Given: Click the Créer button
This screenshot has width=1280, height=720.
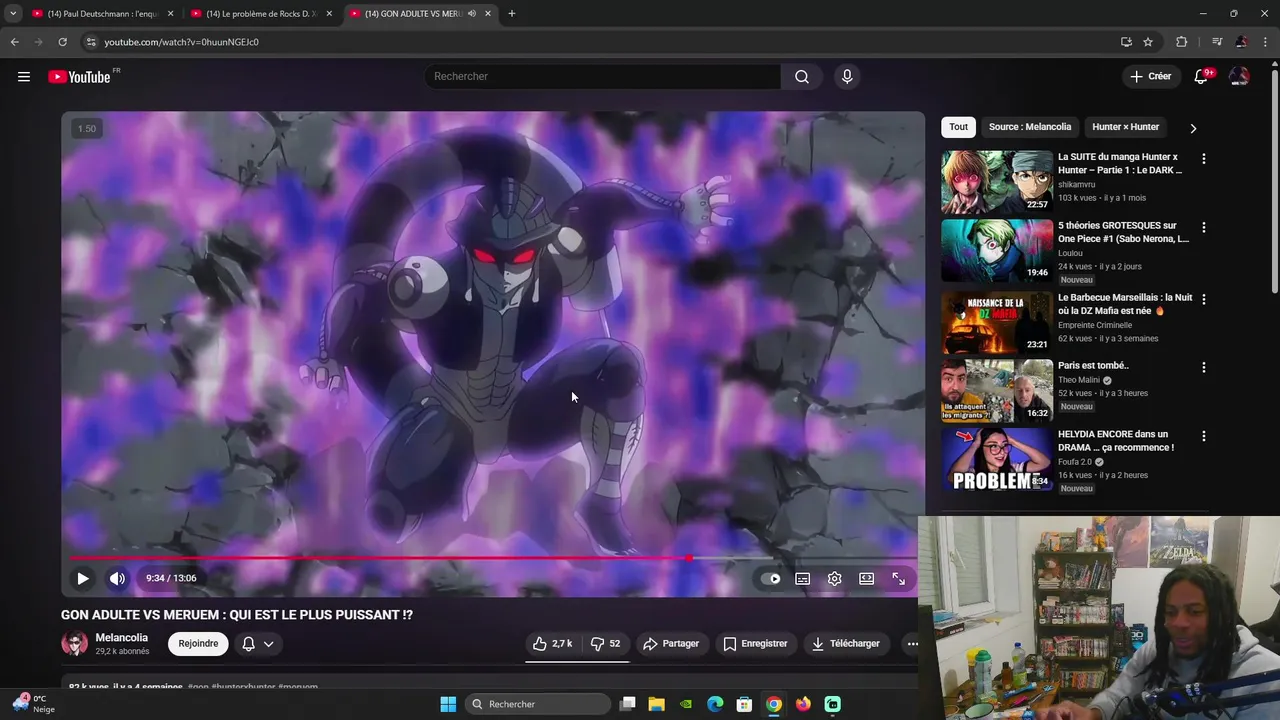Looking at the screenshot, I should (x=1151, y=77).
